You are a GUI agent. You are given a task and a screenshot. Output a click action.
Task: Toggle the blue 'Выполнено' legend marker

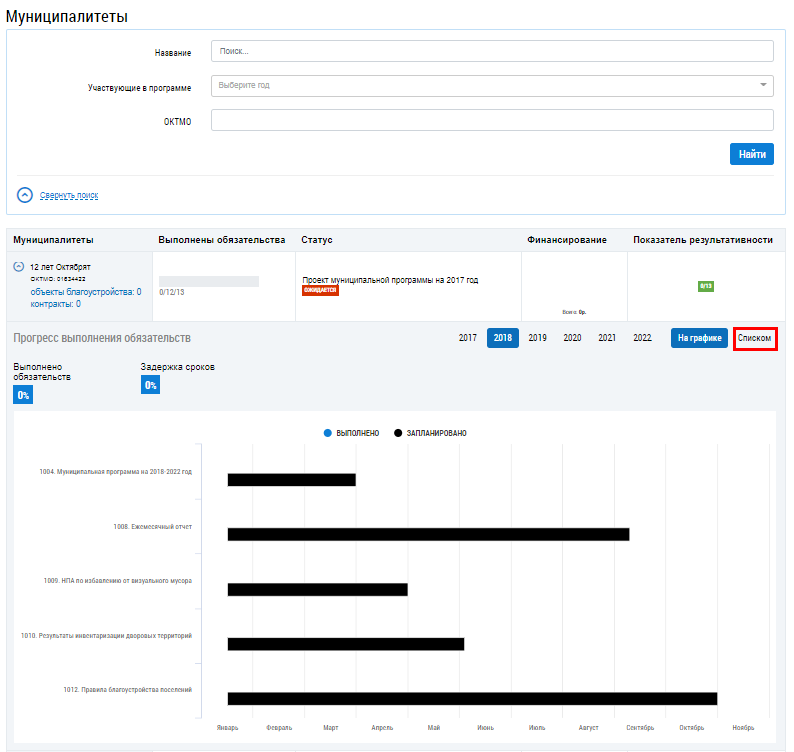pos(328,433)
